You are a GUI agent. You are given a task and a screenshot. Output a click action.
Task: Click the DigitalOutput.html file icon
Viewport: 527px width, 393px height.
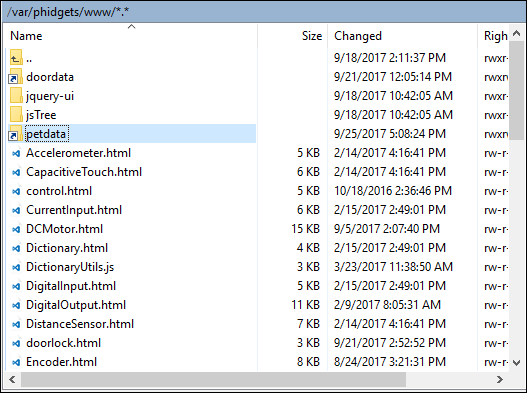pos(16,305)
